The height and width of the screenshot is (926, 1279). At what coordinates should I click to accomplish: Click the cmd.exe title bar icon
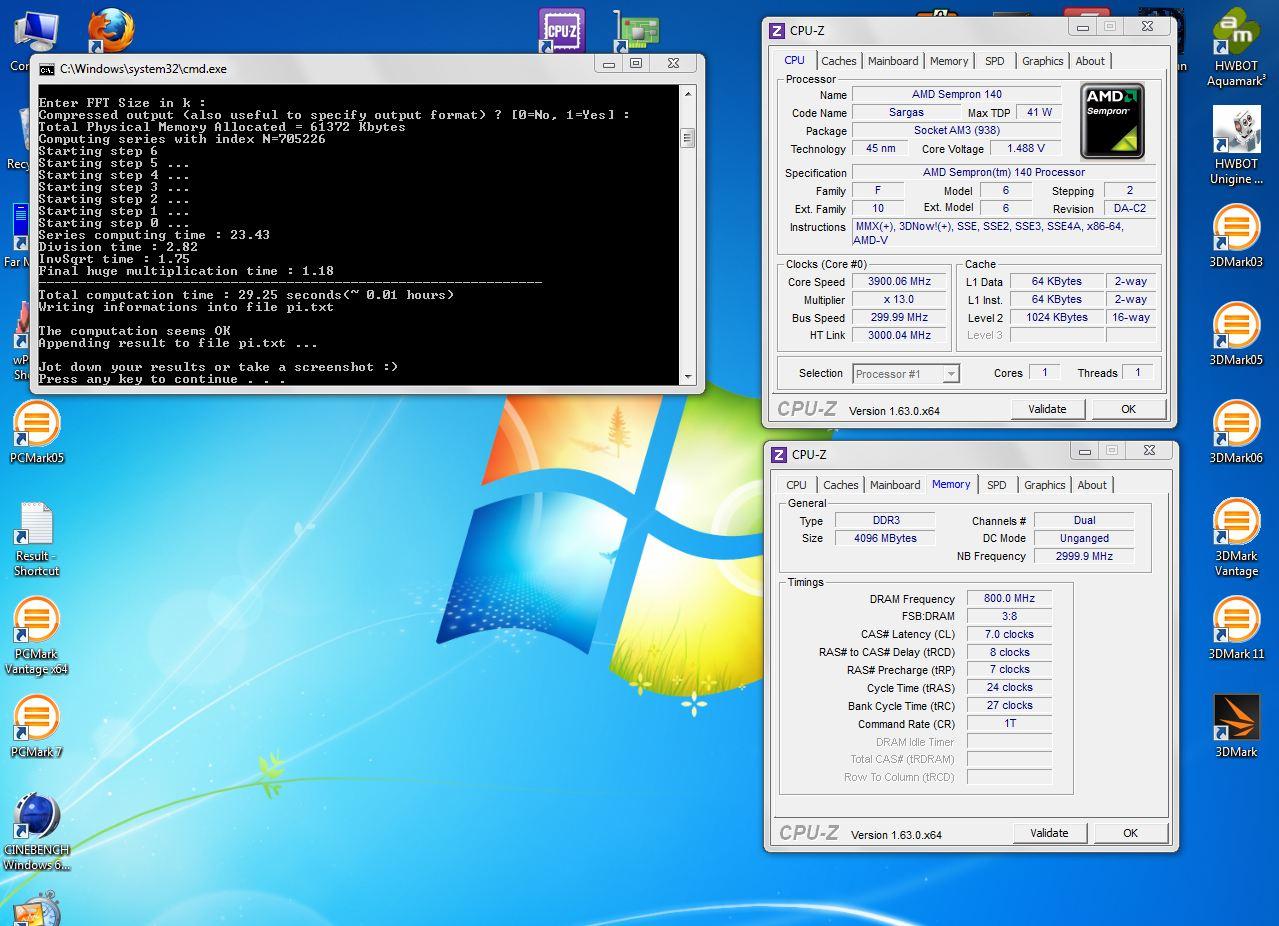(46, 69)
